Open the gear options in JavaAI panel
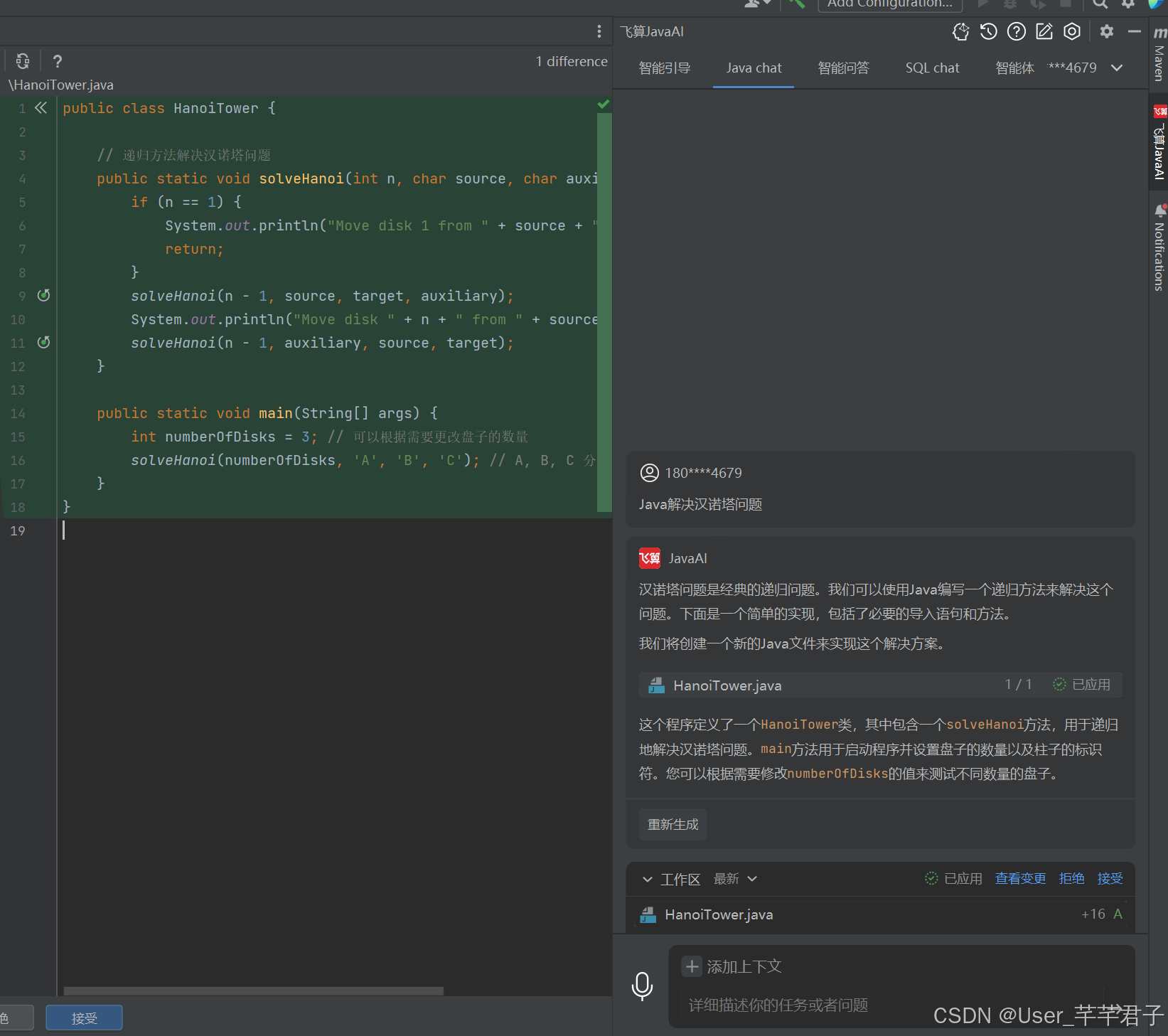Screen dimensions: 1168x1036 coord(1107,31)
